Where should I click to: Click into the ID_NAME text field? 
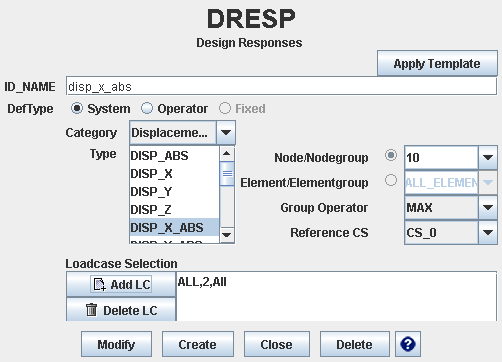click(281, 87)
